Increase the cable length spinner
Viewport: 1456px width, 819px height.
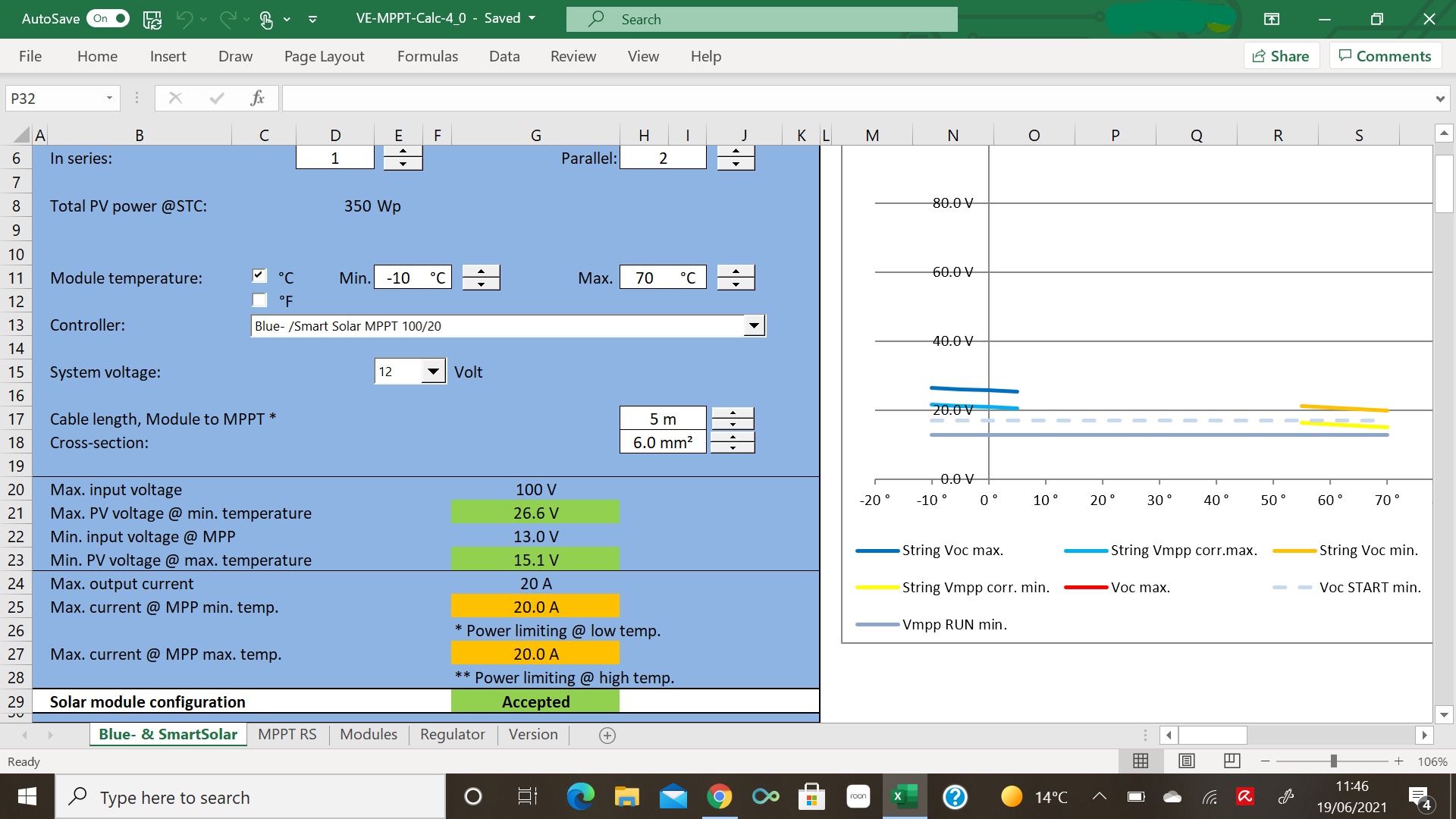733,413
